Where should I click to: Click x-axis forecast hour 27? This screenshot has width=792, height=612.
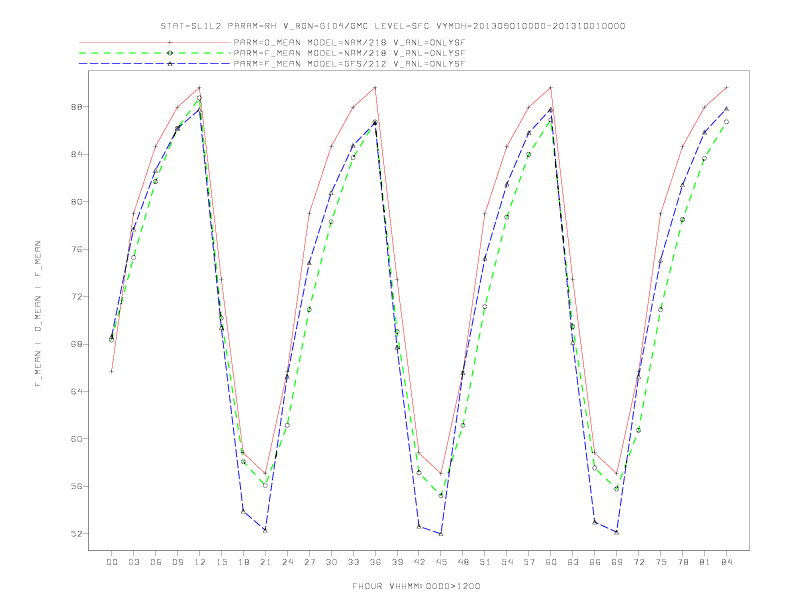[x=309, y=562]
